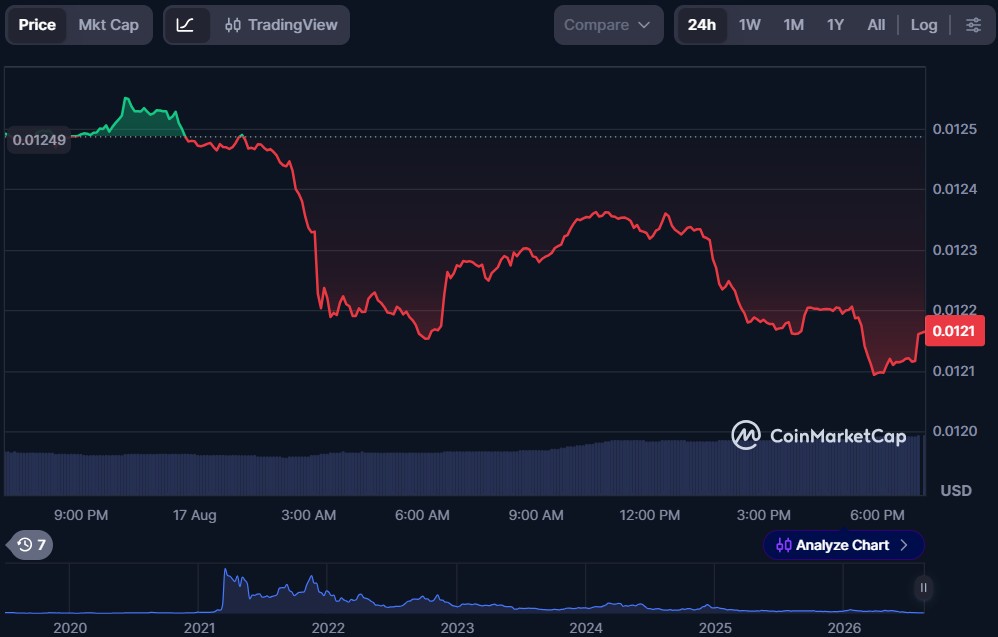Set time range to 24h
998x637 pixels.
[702, 25]
